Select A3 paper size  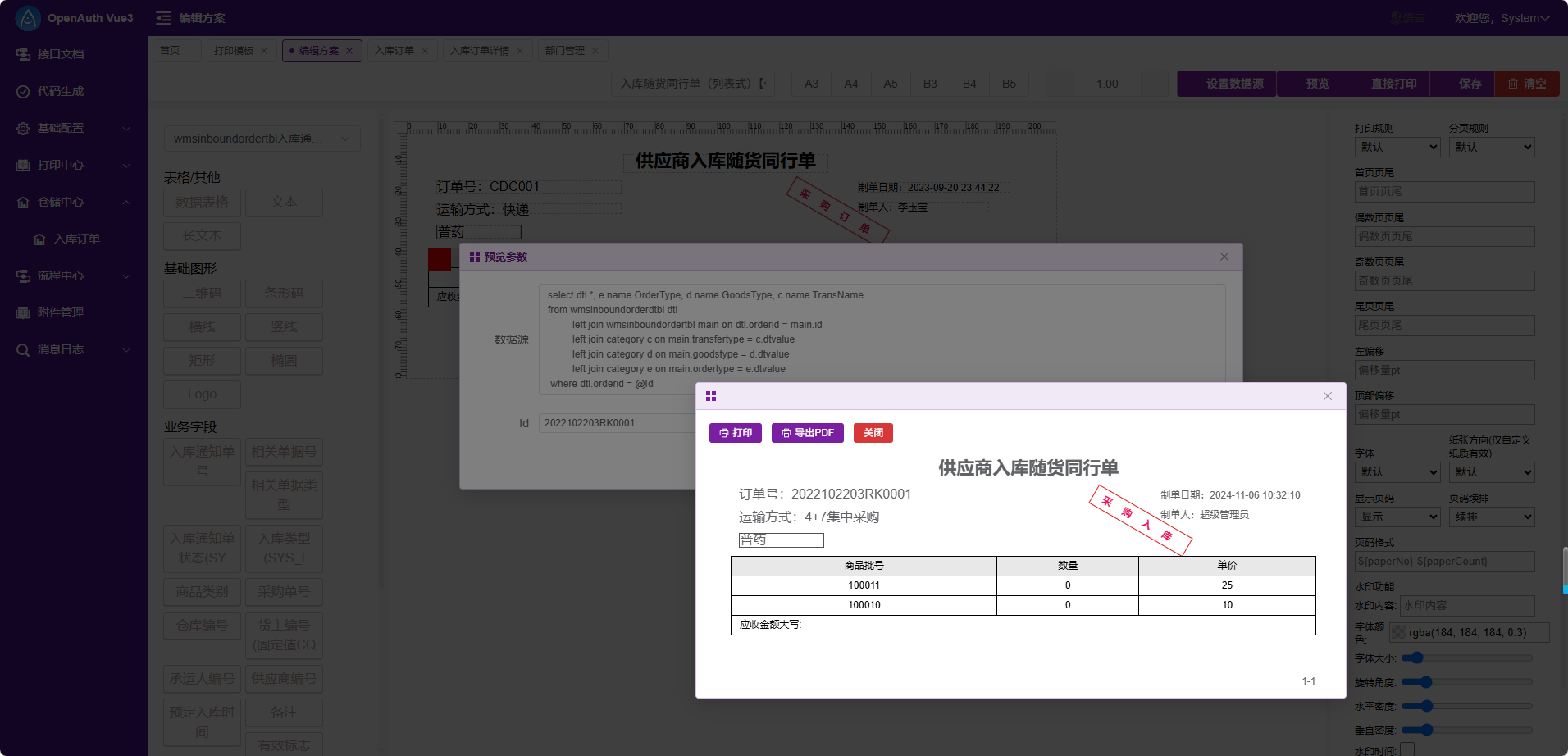tap(811, 84)
